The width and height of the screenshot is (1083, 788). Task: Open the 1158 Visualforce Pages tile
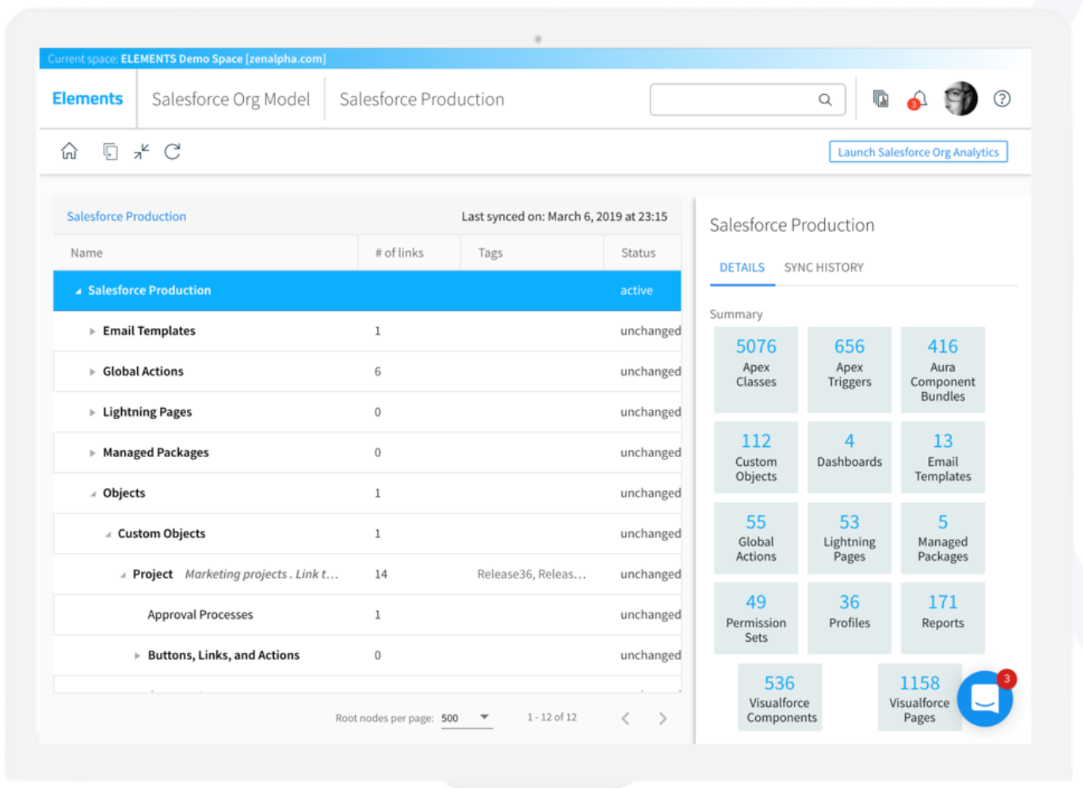tap(919, 698)
